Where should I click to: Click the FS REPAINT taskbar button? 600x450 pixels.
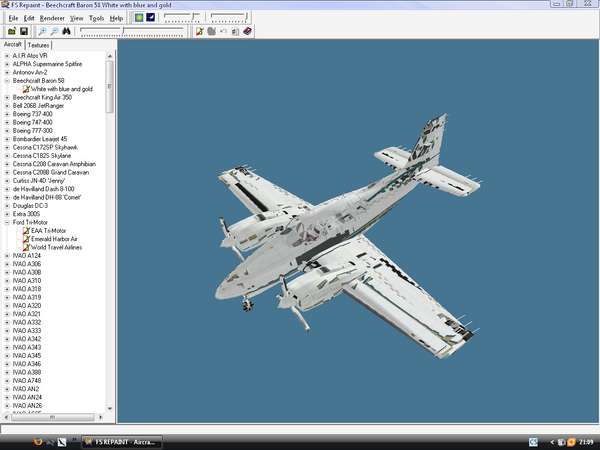[x=122, y=442]
